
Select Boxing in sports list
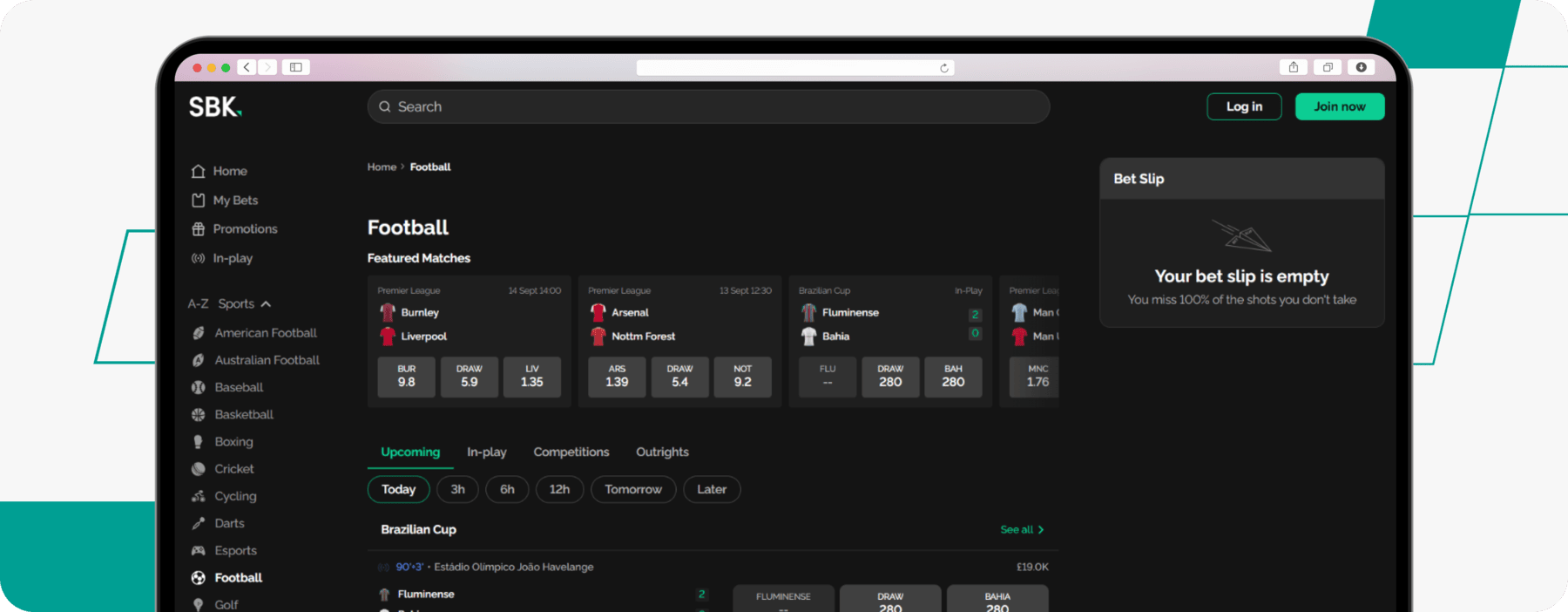coord(222,442)
